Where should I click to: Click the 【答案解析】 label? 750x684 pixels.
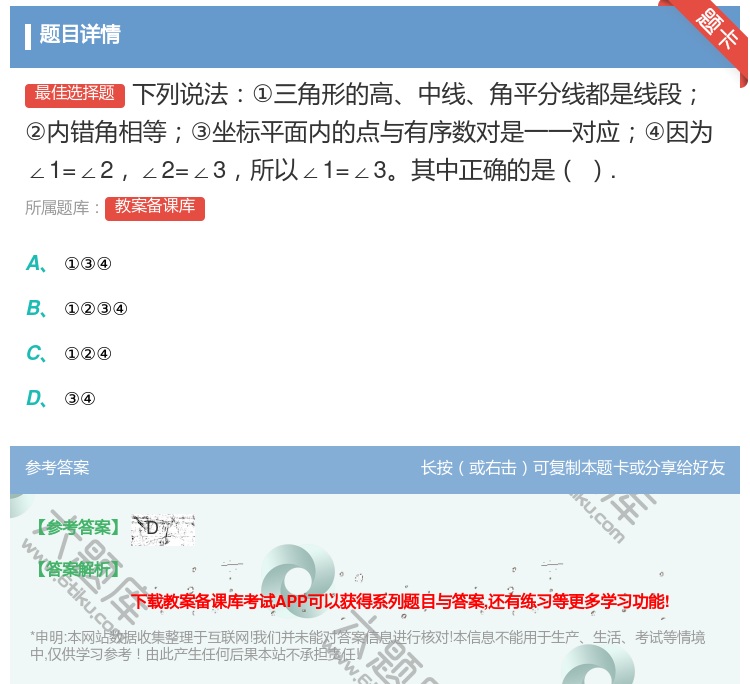(x=78, y=569)
